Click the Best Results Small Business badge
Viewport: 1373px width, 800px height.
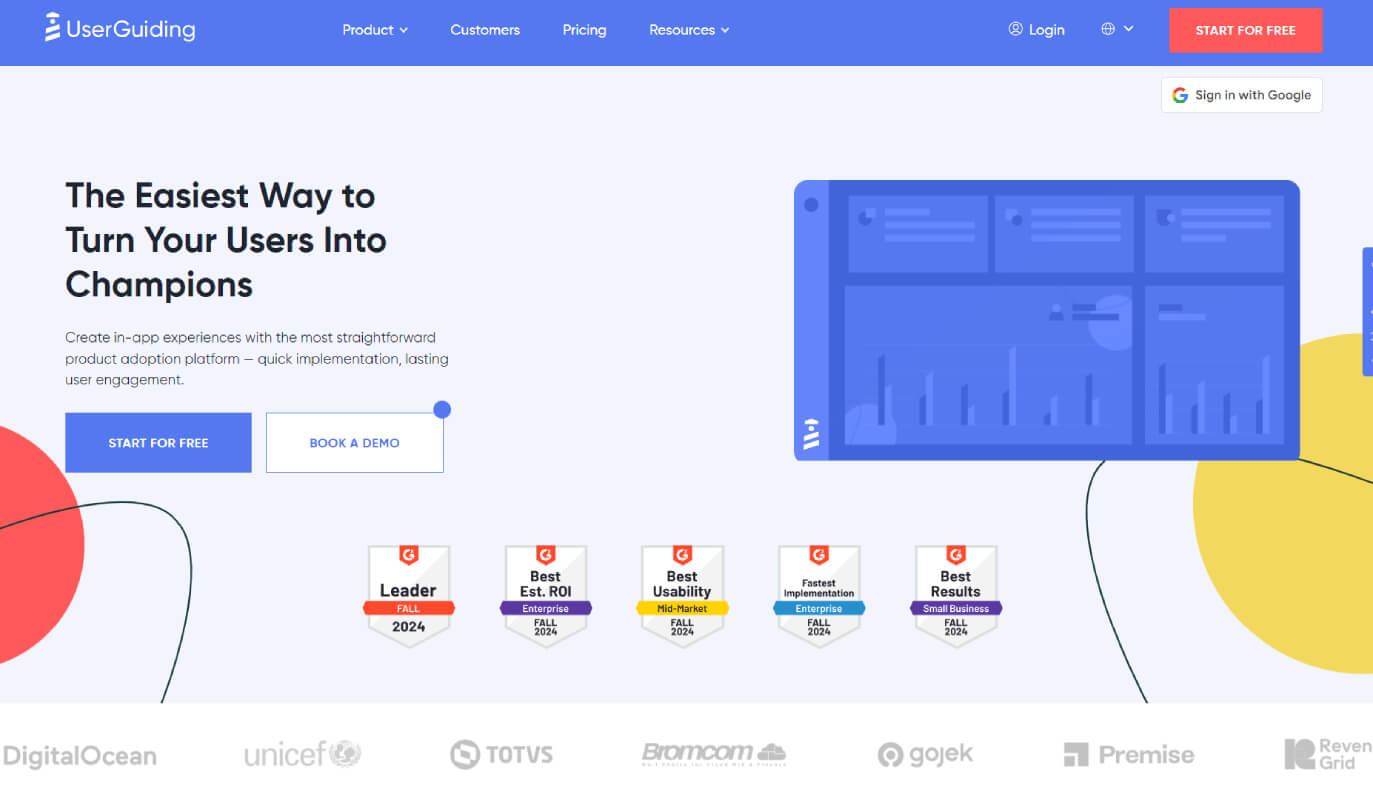956,596
